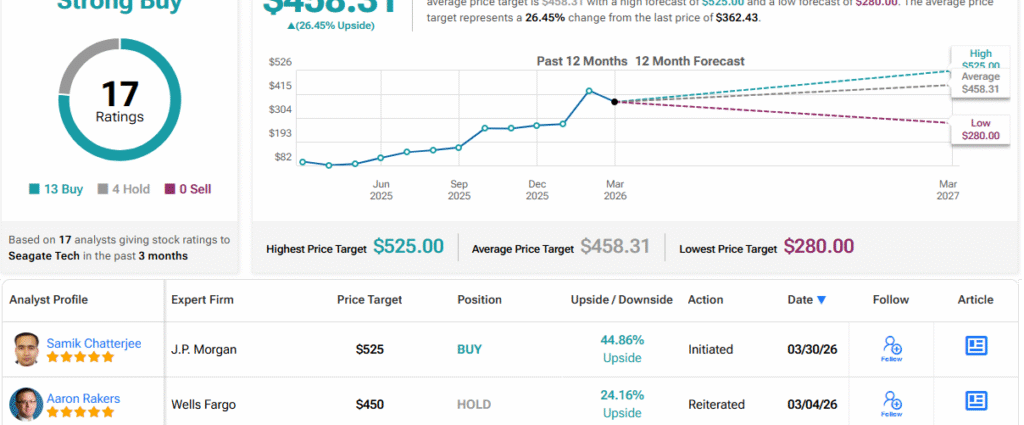Viewport: 1024px width, 425px height.
Task: Click the High $525.00 forecast label
Action: point(979,60)
